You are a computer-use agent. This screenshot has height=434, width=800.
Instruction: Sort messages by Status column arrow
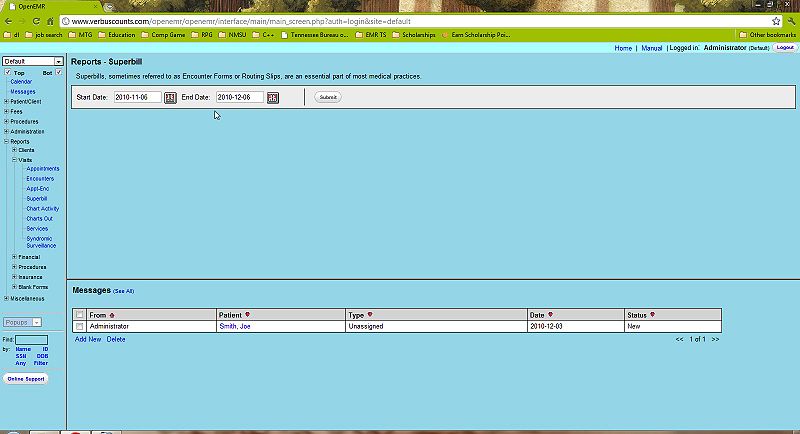pyautogui.click(x=652, y=315)
